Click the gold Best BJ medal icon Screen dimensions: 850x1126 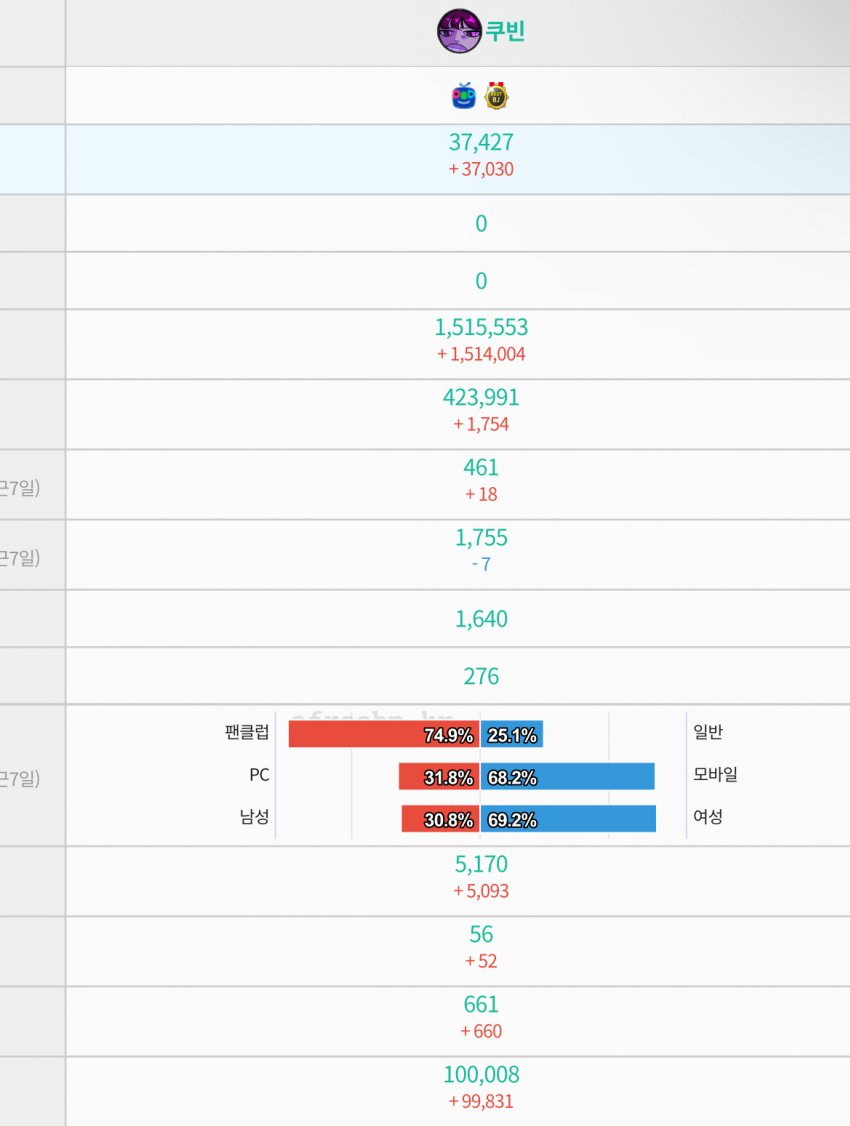click(x=496, y=96)
